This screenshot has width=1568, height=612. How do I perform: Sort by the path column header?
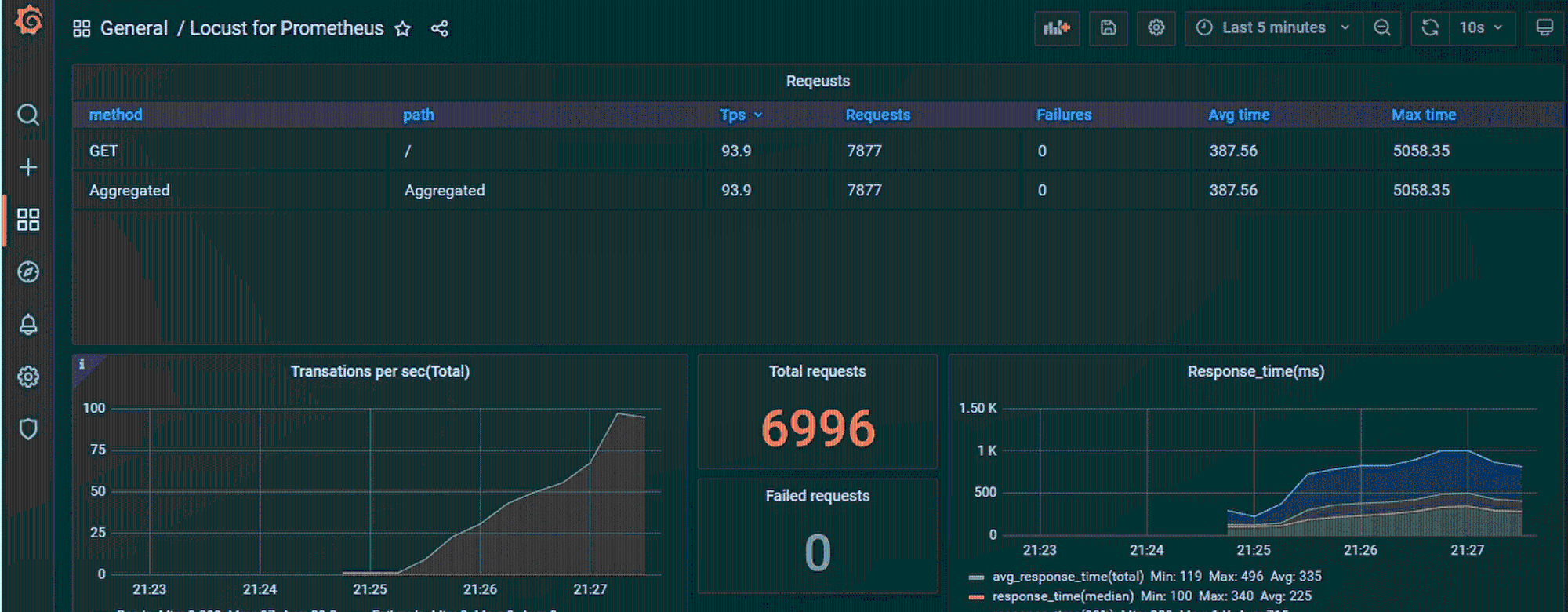(419, 115)
